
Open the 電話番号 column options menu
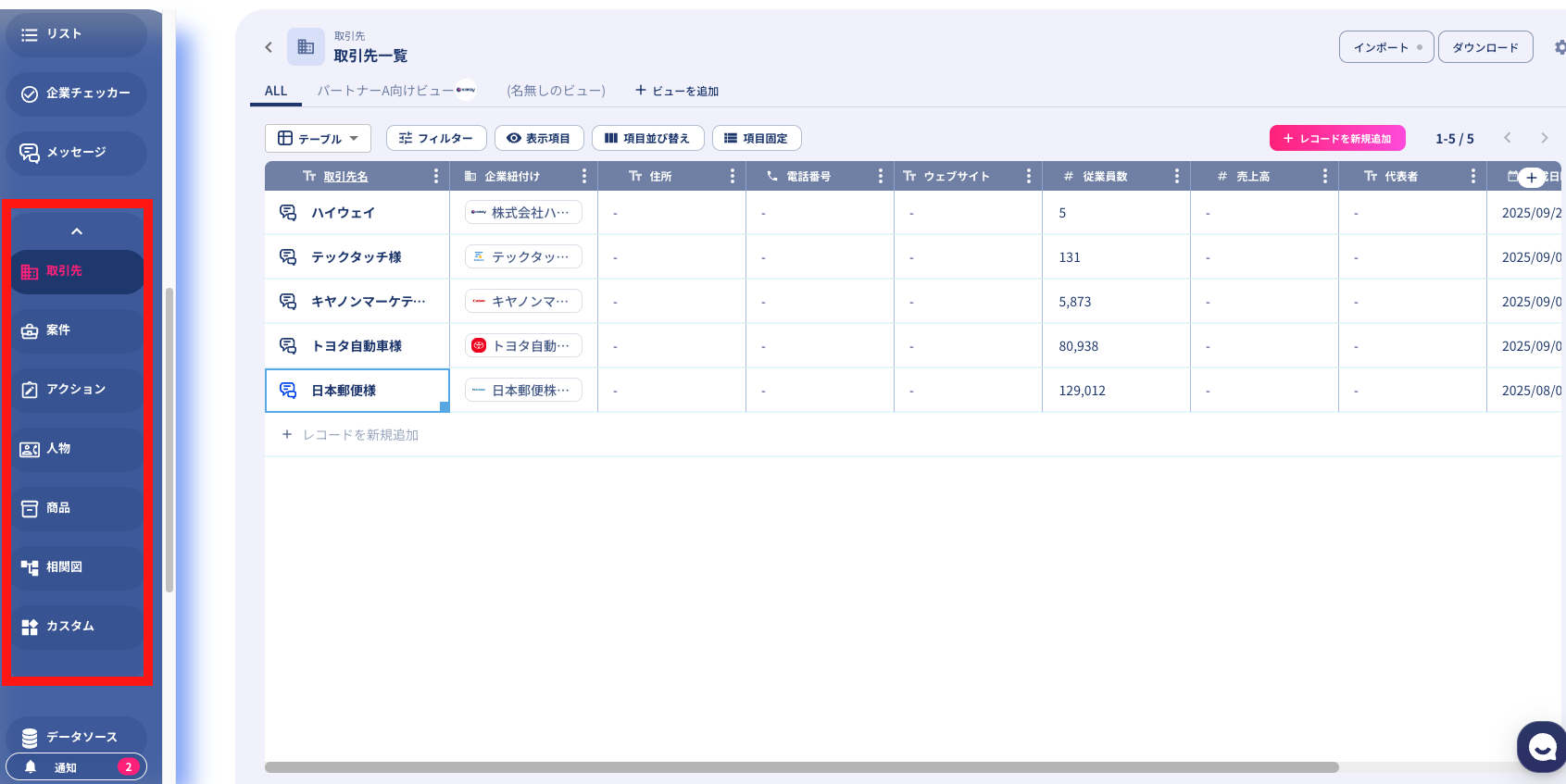tap(881, 176)
